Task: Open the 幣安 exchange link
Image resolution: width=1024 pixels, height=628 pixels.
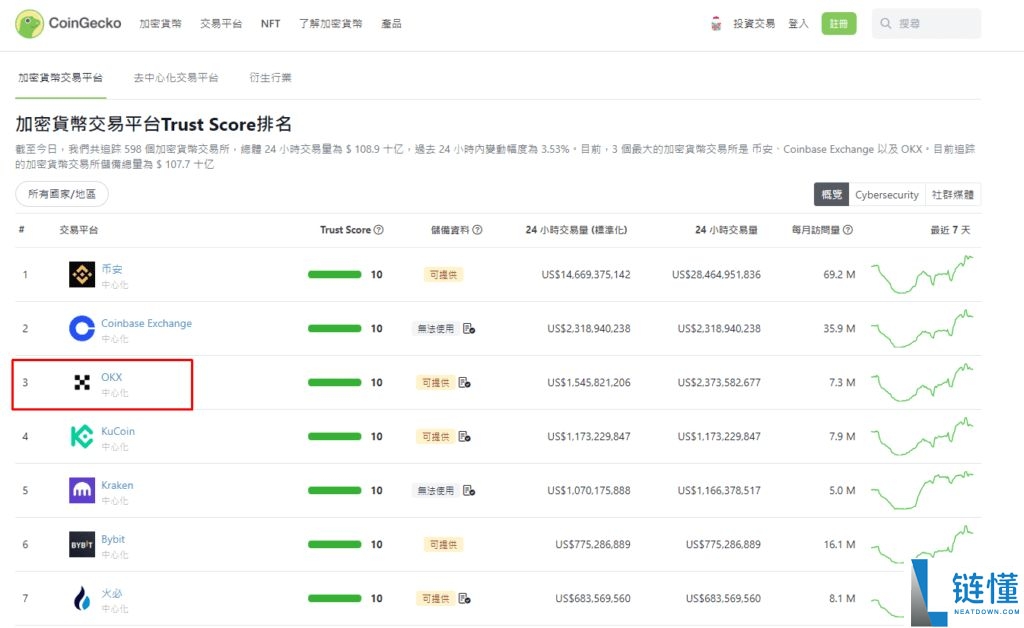Action: coord(112,268)
